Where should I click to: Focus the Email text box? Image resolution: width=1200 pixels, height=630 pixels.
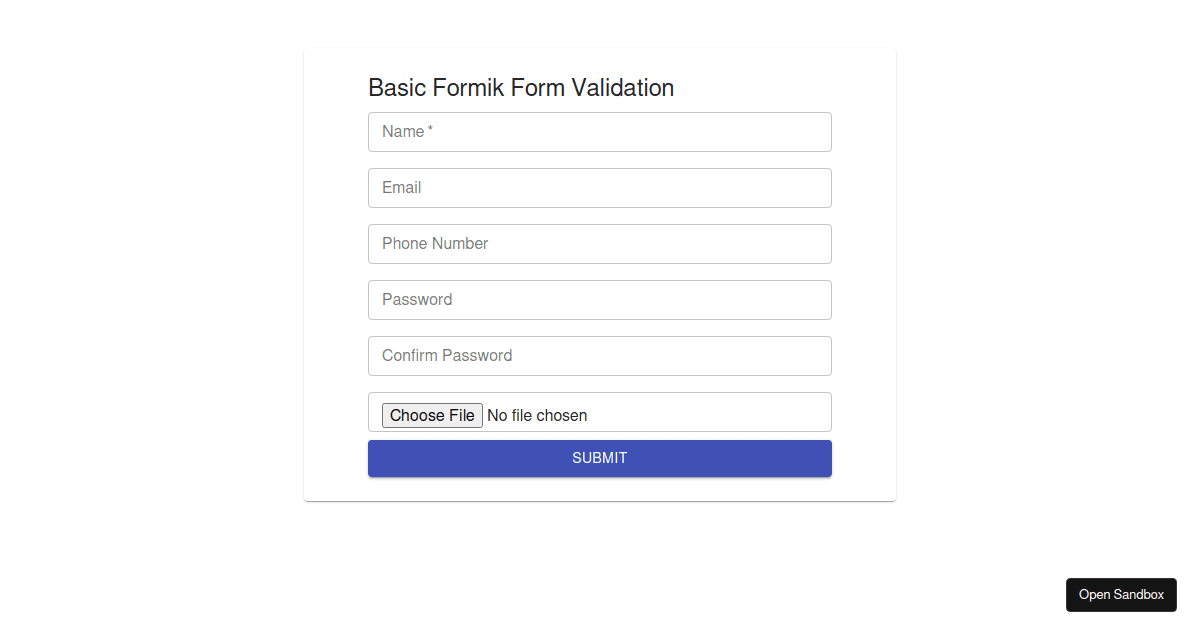tap(600, 187)
